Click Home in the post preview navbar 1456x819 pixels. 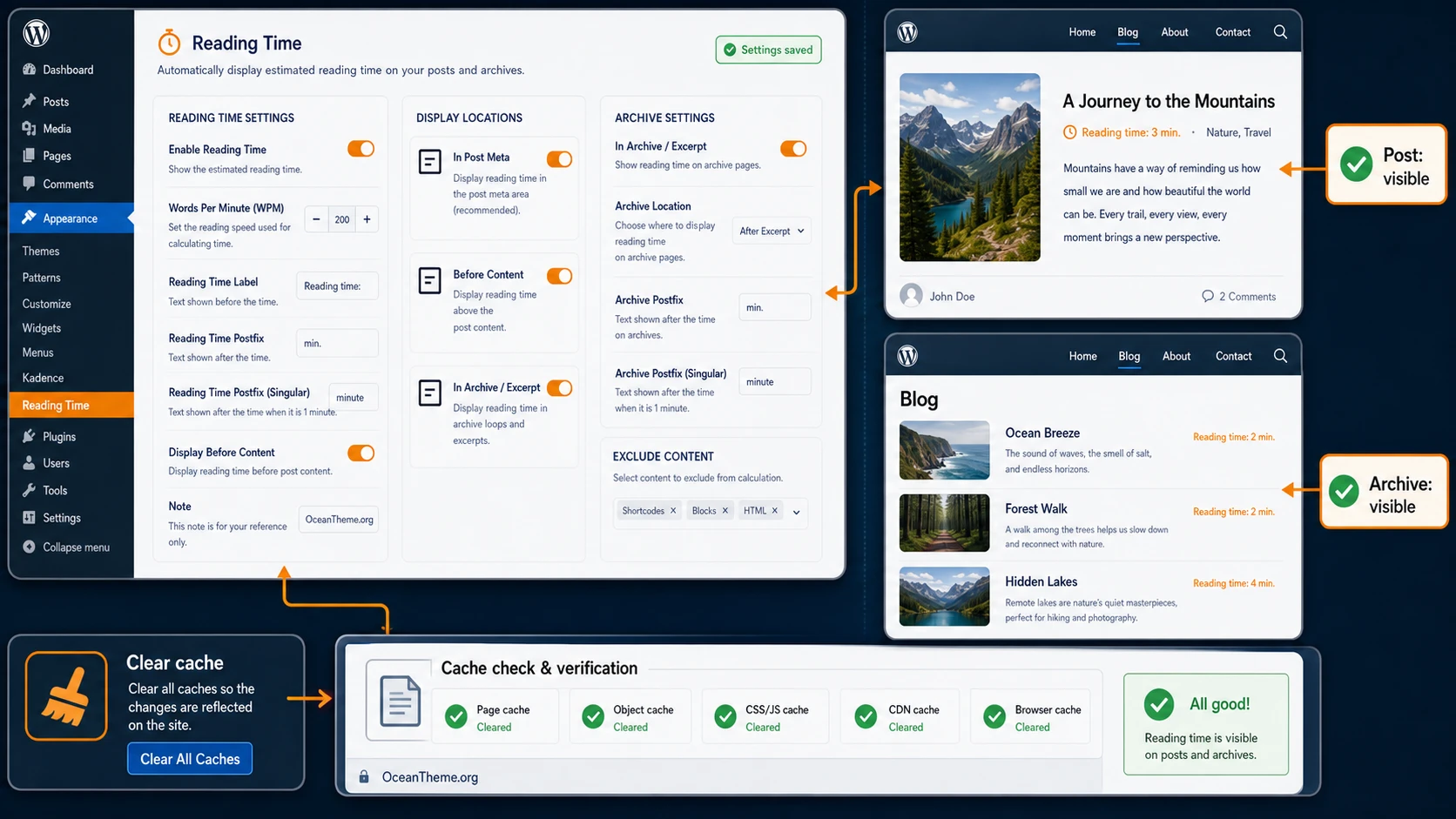[x=1082, y=32]
